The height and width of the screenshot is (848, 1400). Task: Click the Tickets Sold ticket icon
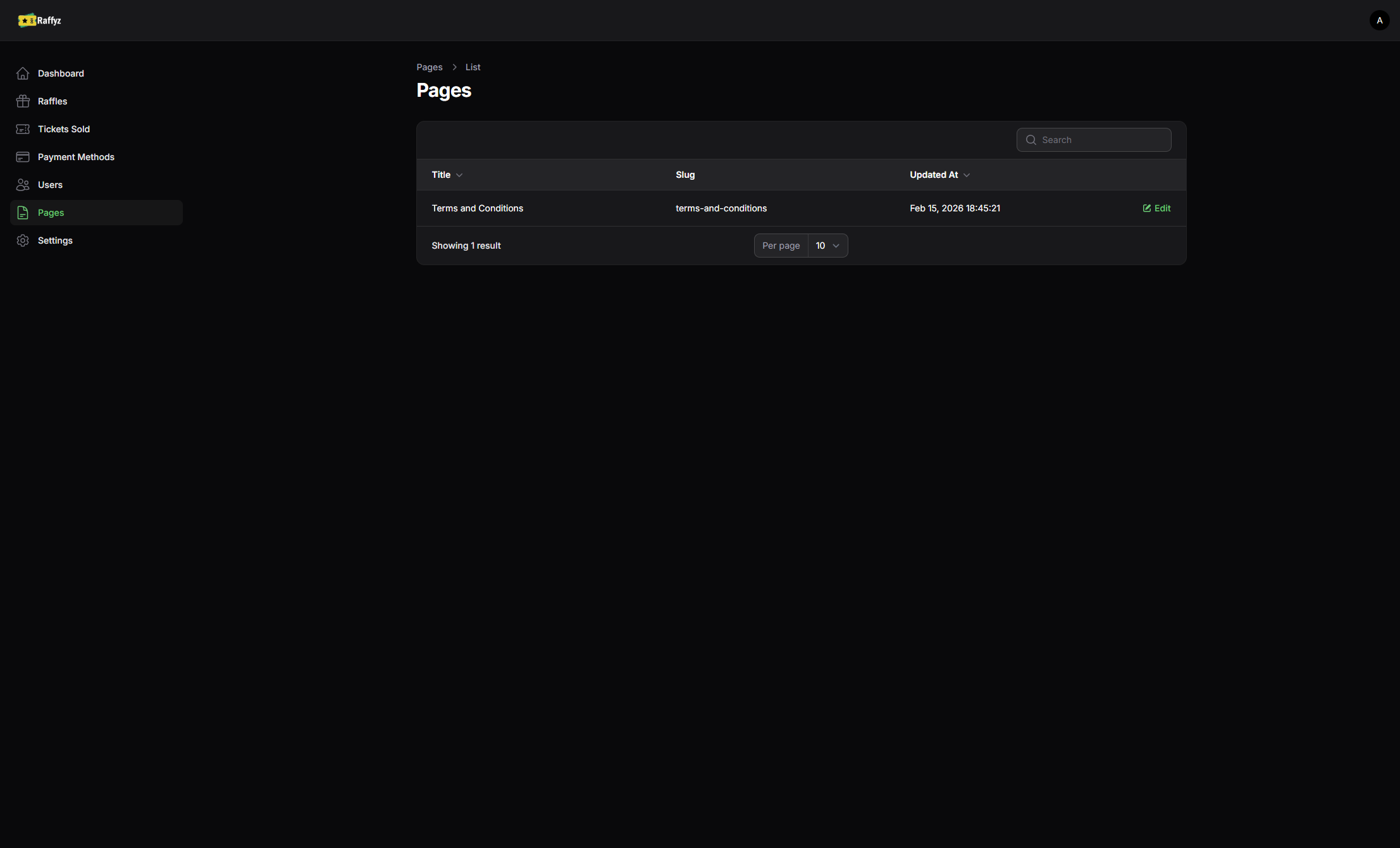pyautogui.click(x=23, y=129)
